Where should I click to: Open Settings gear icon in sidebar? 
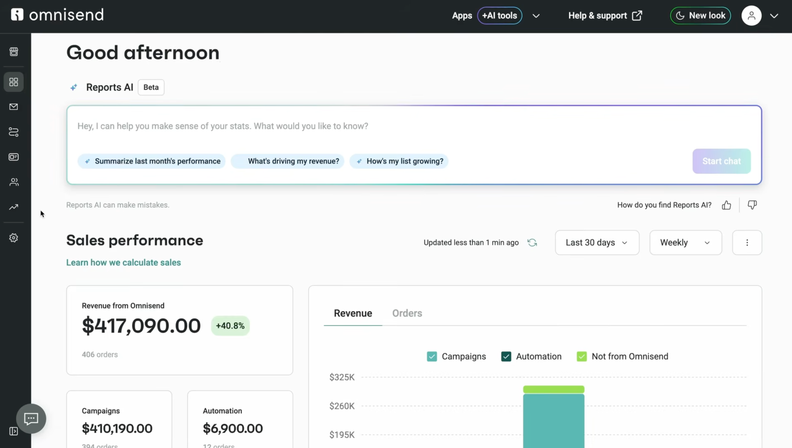click(x=14, y=238)
